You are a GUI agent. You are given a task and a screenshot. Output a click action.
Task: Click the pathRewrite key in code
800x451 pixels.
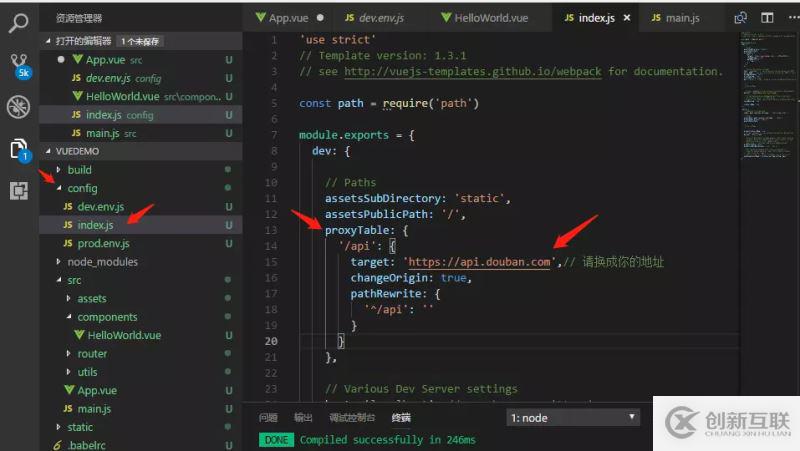tap(385, 294)
